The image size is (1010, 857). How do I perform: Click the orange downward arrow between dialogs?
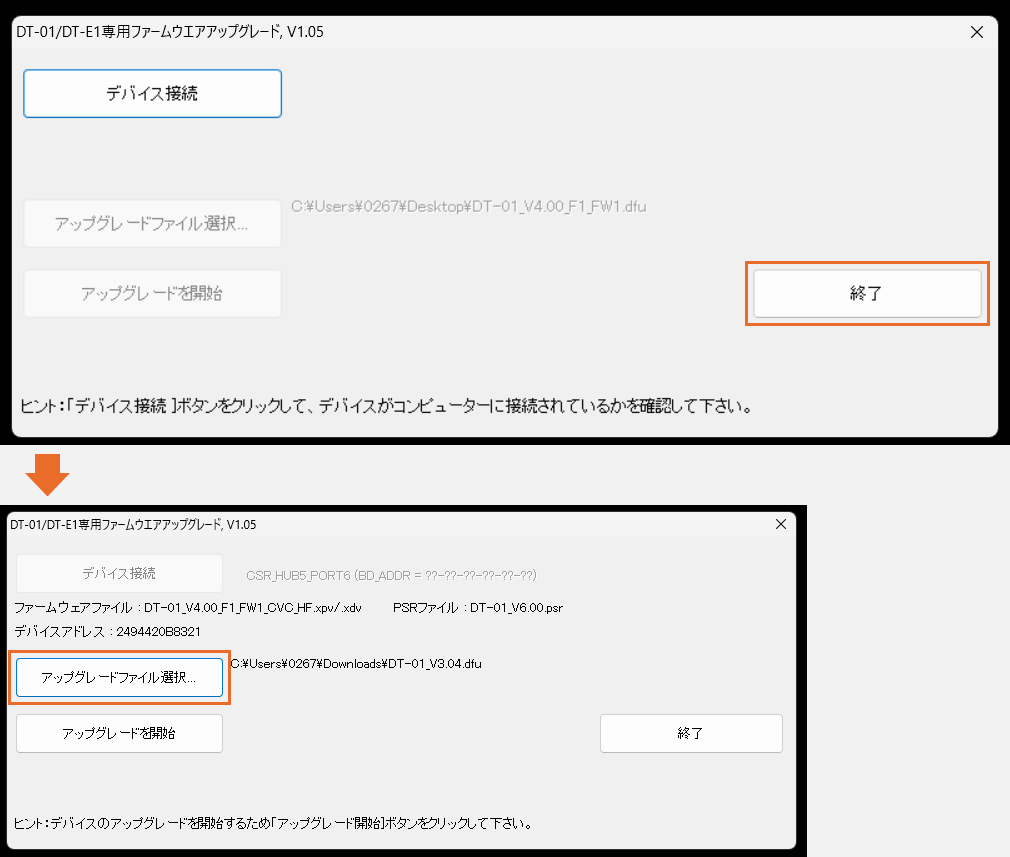(47, 475)
